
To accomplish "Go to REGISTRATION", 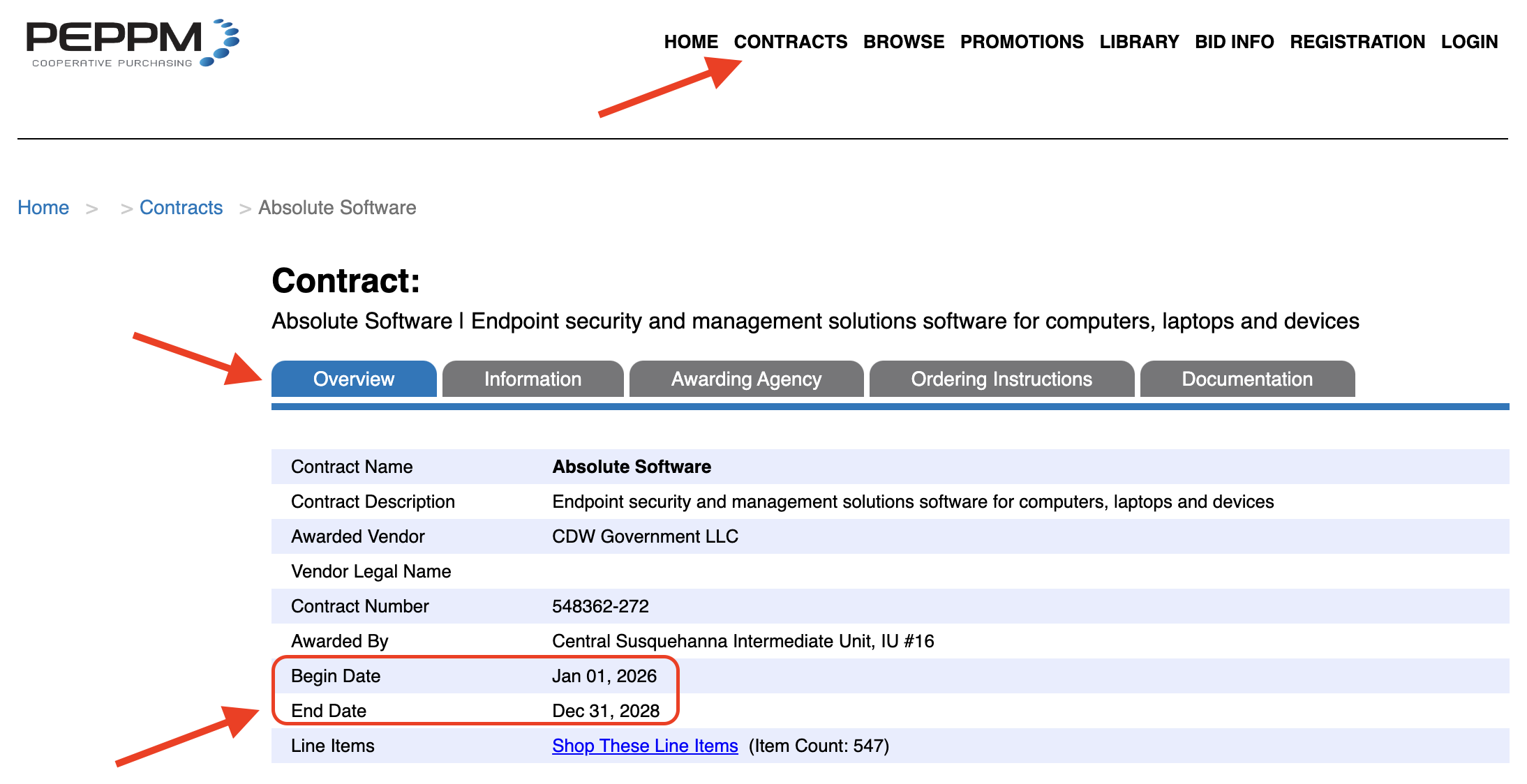I will (x=1357, y=42).
